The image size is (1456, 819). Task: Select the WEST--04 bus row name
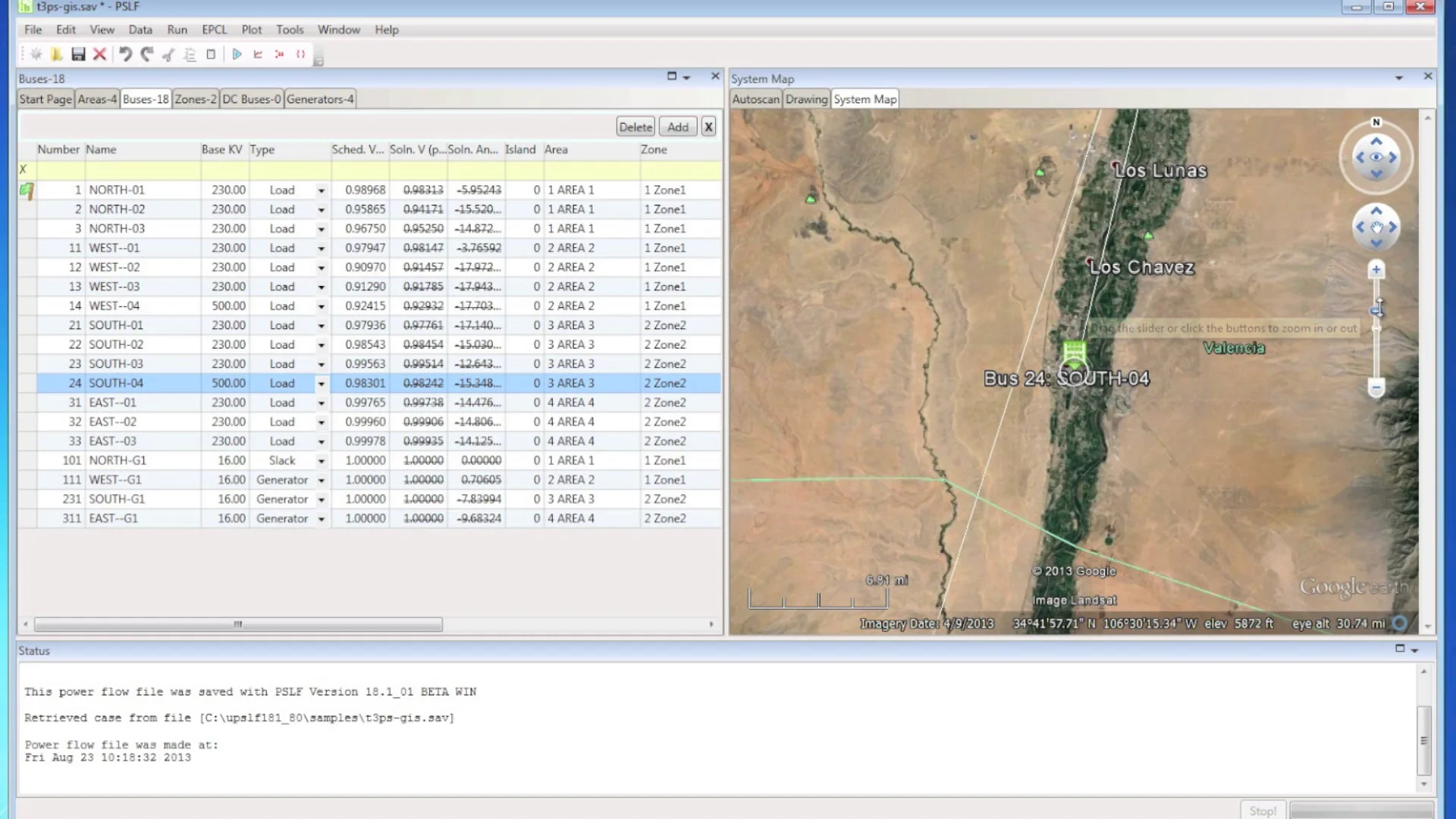pyautogui.click(x=115, y=306)
